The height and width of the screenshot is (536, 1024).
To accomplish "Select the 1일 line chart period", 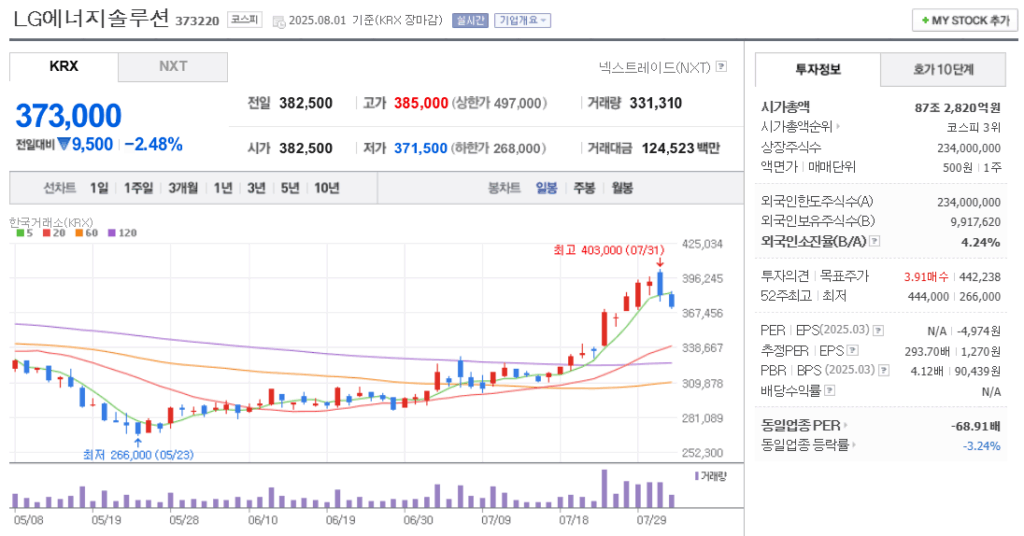I will pyautogui.click(x=99, y=188).
